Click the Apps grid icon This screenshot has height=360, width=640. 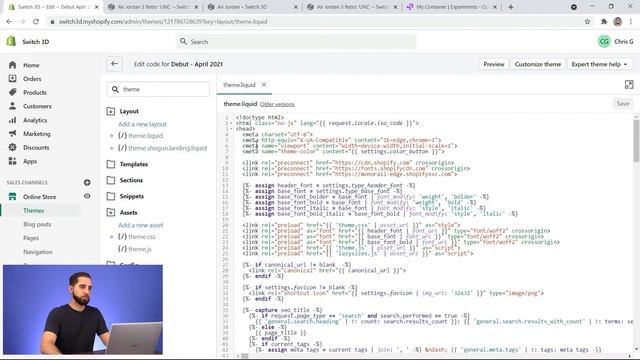pyautogui.click(x=12, y=161)
